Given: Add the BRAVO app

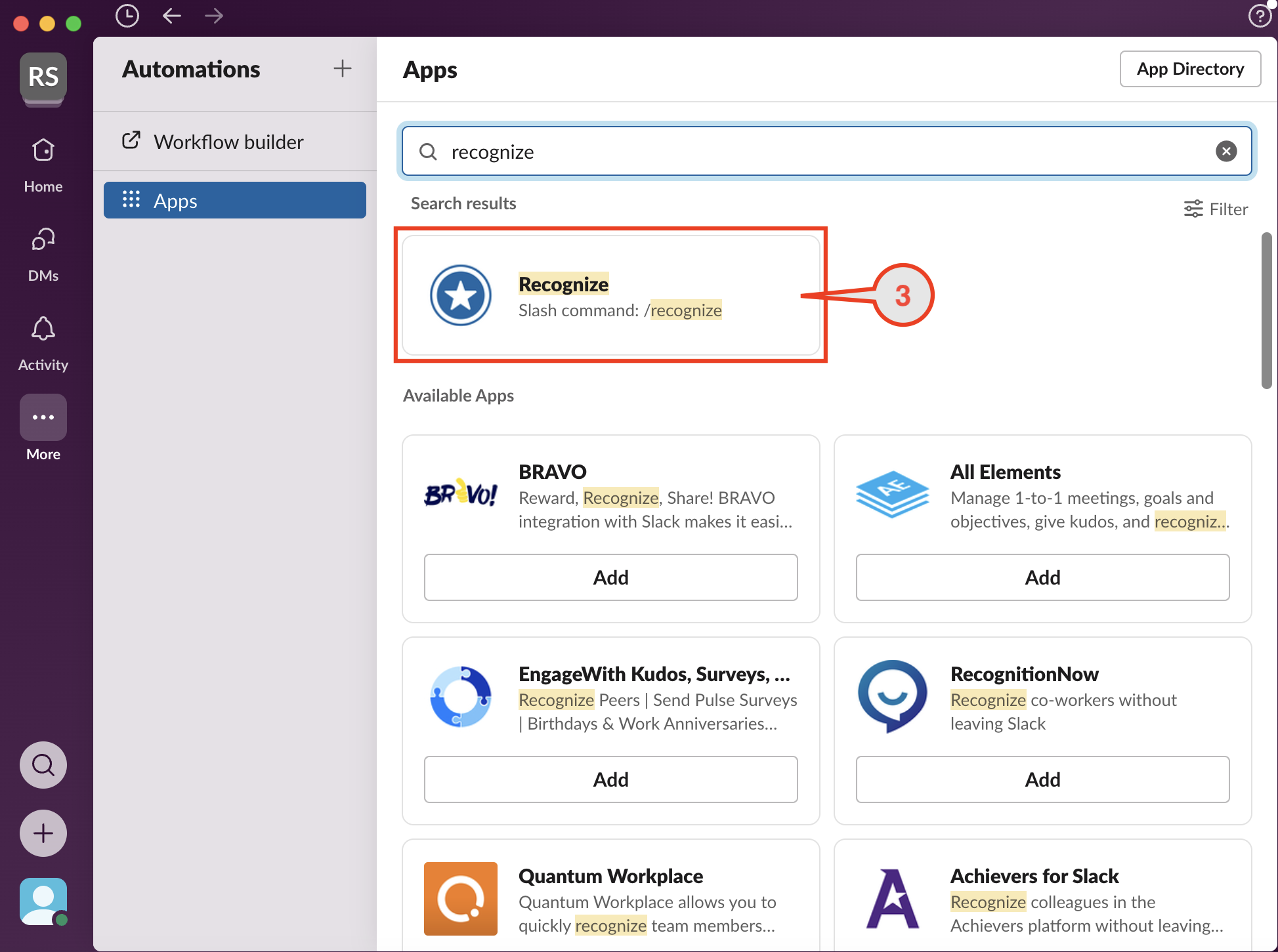Looking at the screenshot, I should click(x=610, y=577).
